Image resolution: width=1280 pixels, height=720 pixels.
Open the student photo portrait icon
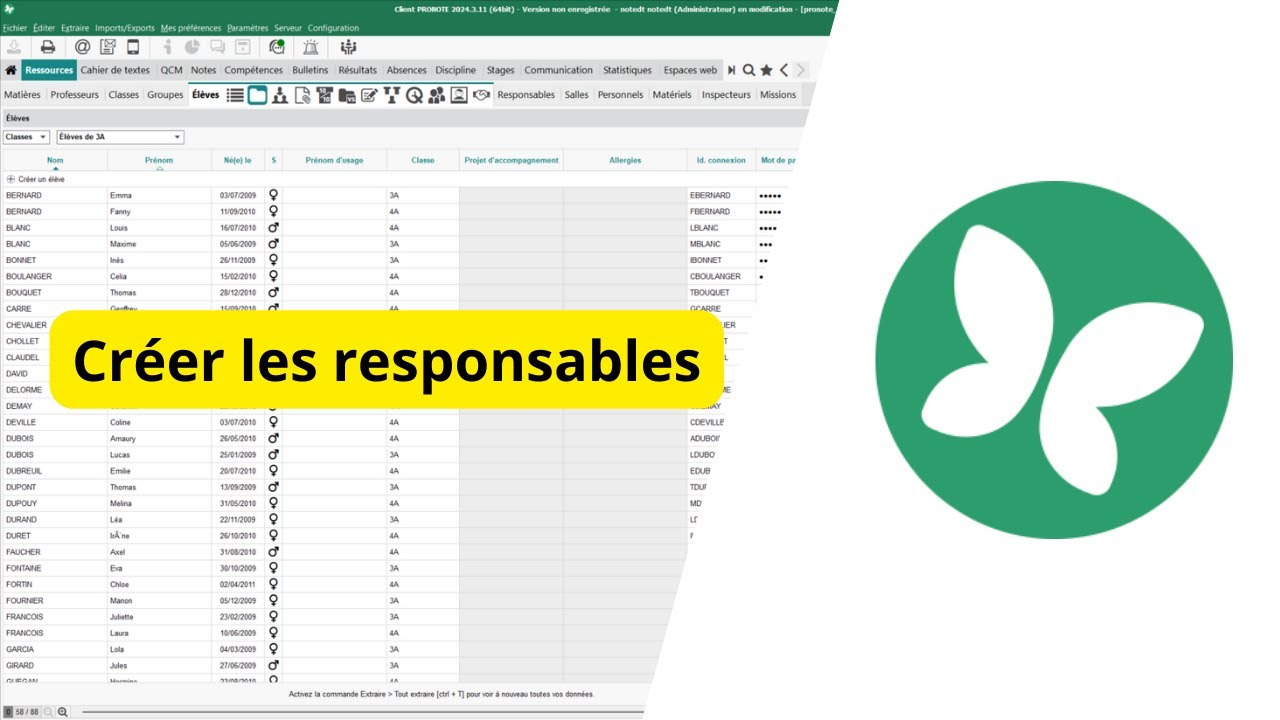(459, 95)
